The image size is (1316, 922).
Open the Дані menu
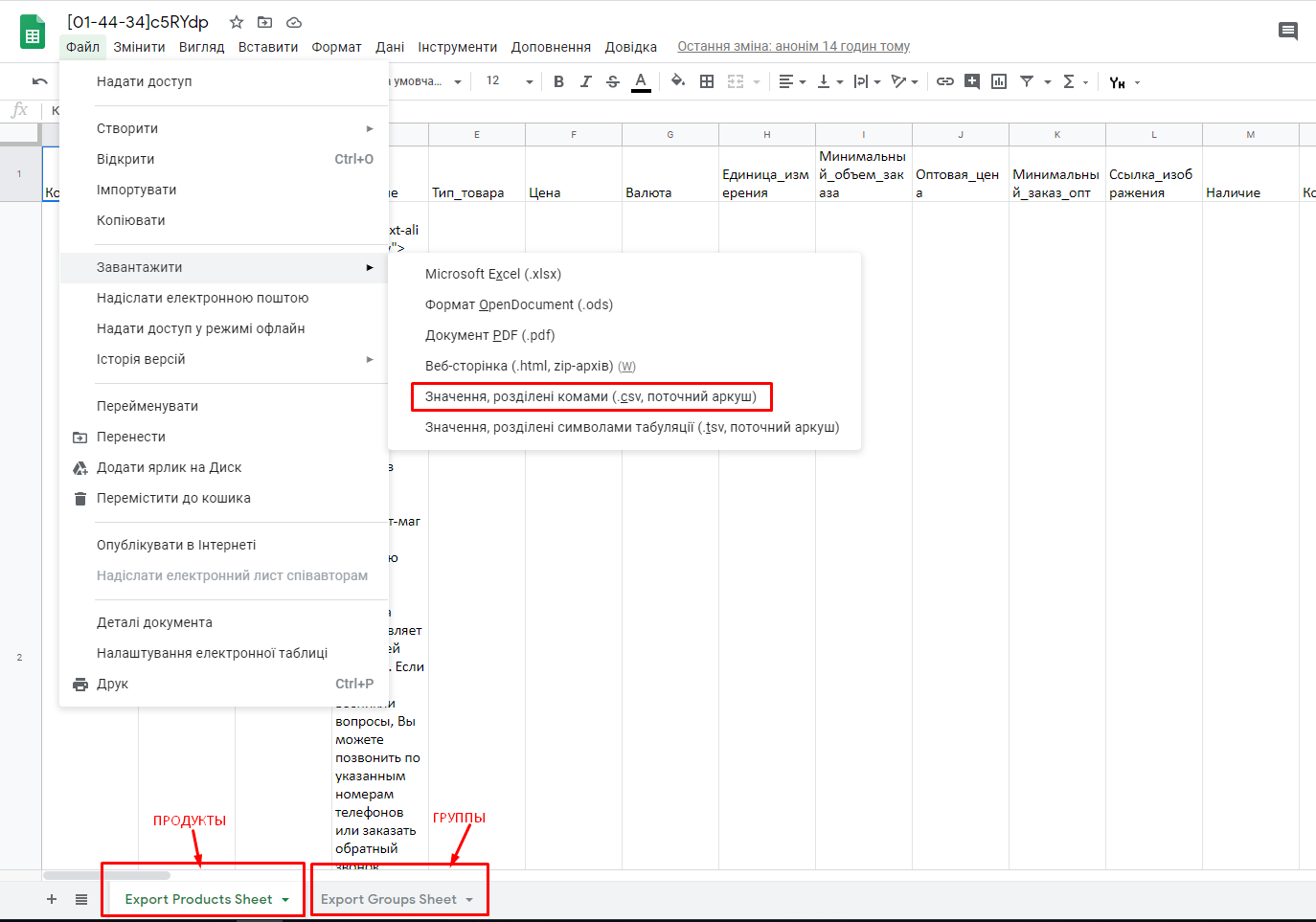390,47
